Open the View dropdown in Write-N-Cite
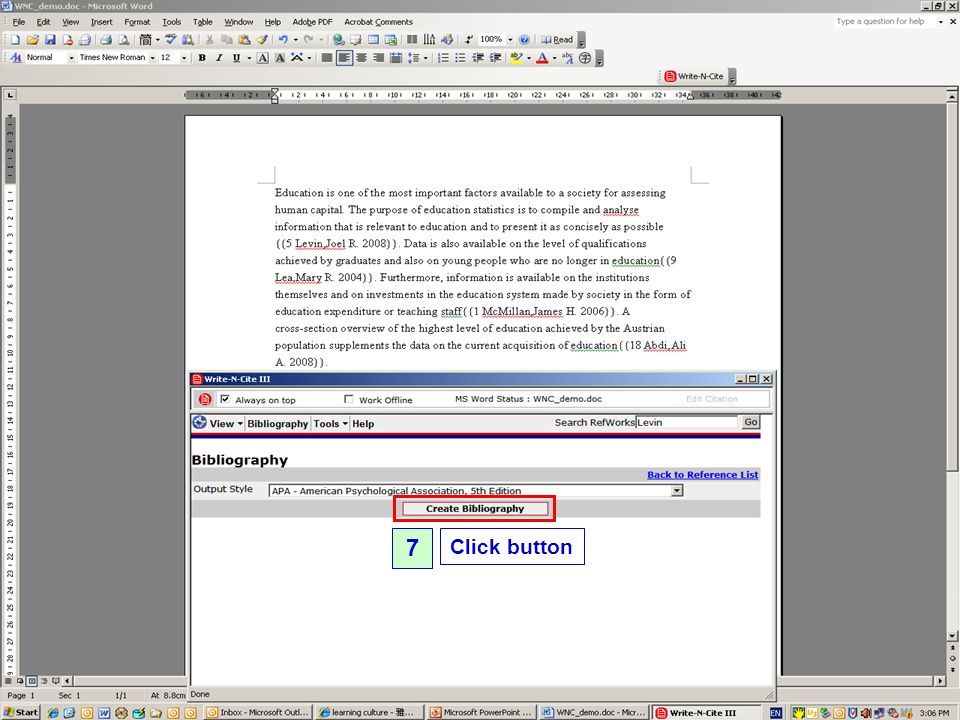This screenshot has height=720, width=960. [226, 424]
